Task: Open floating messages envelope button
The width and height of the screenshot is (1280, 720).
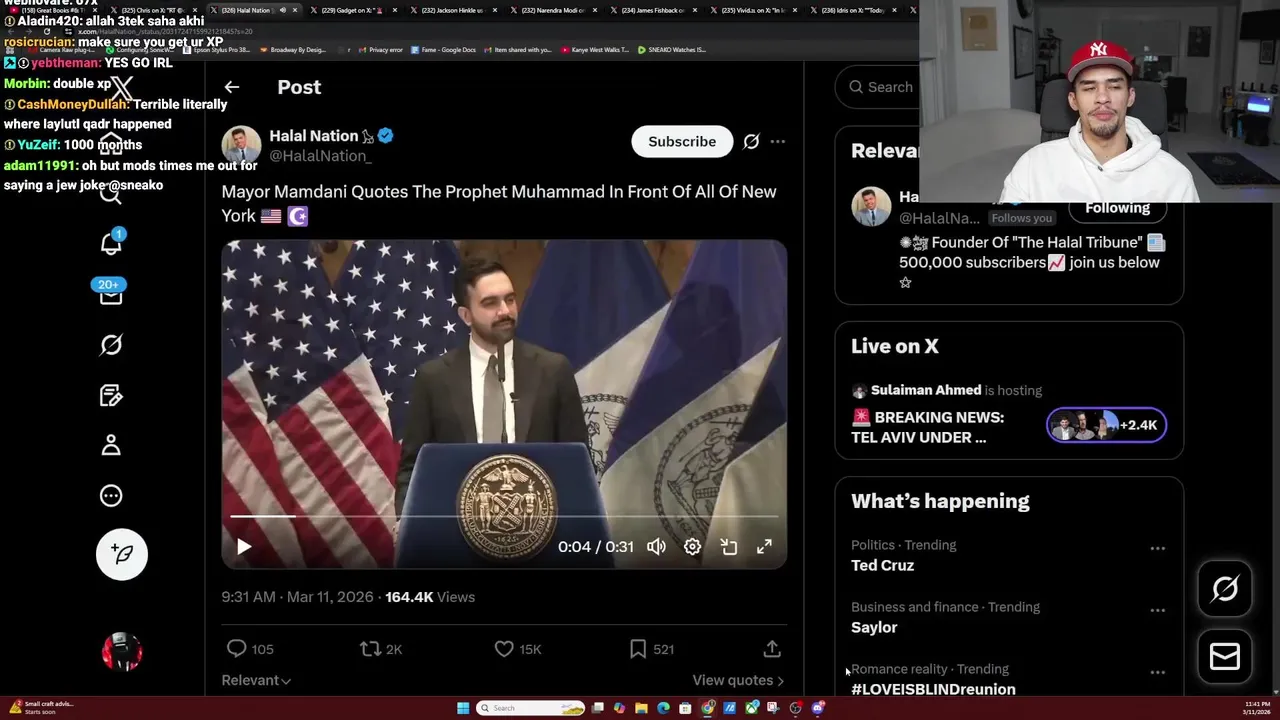Action: (1225, 656)
